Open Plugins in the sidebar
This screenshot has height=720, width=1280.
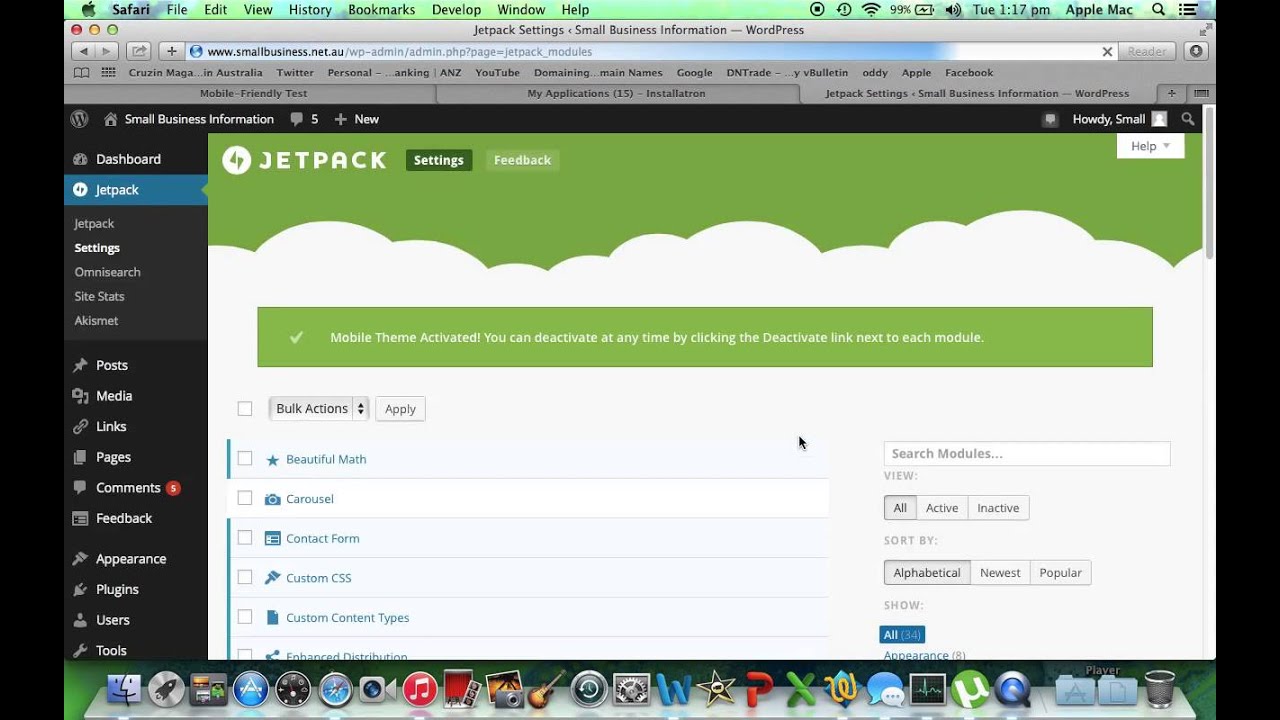point(117,589)
